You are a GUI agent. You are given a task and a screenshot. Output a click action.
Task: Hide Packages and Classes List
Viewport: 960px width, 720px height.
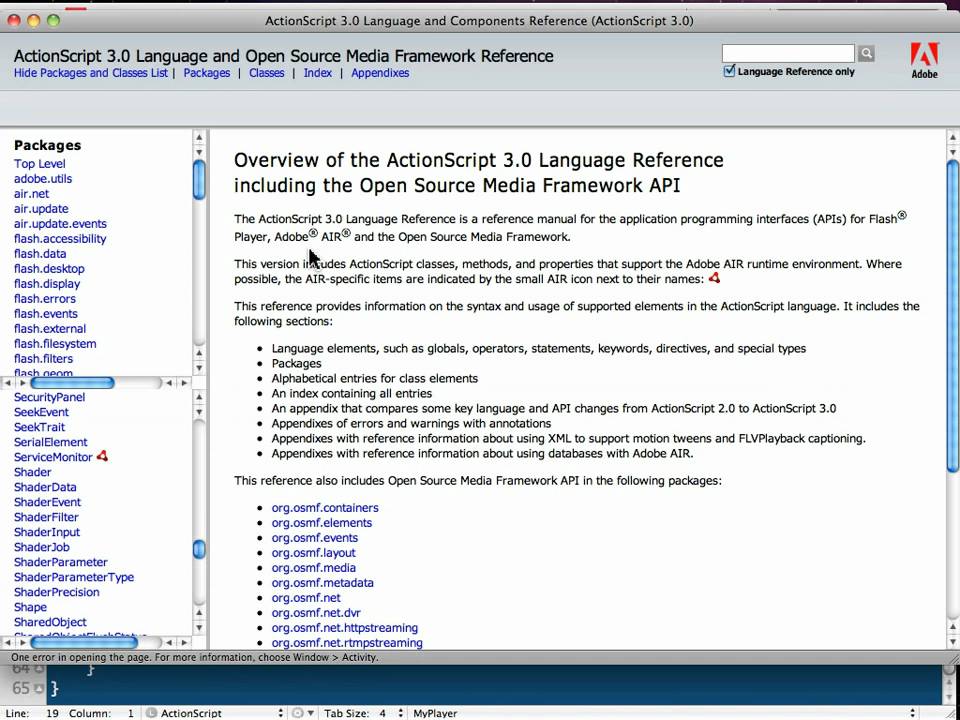point(91,73)
